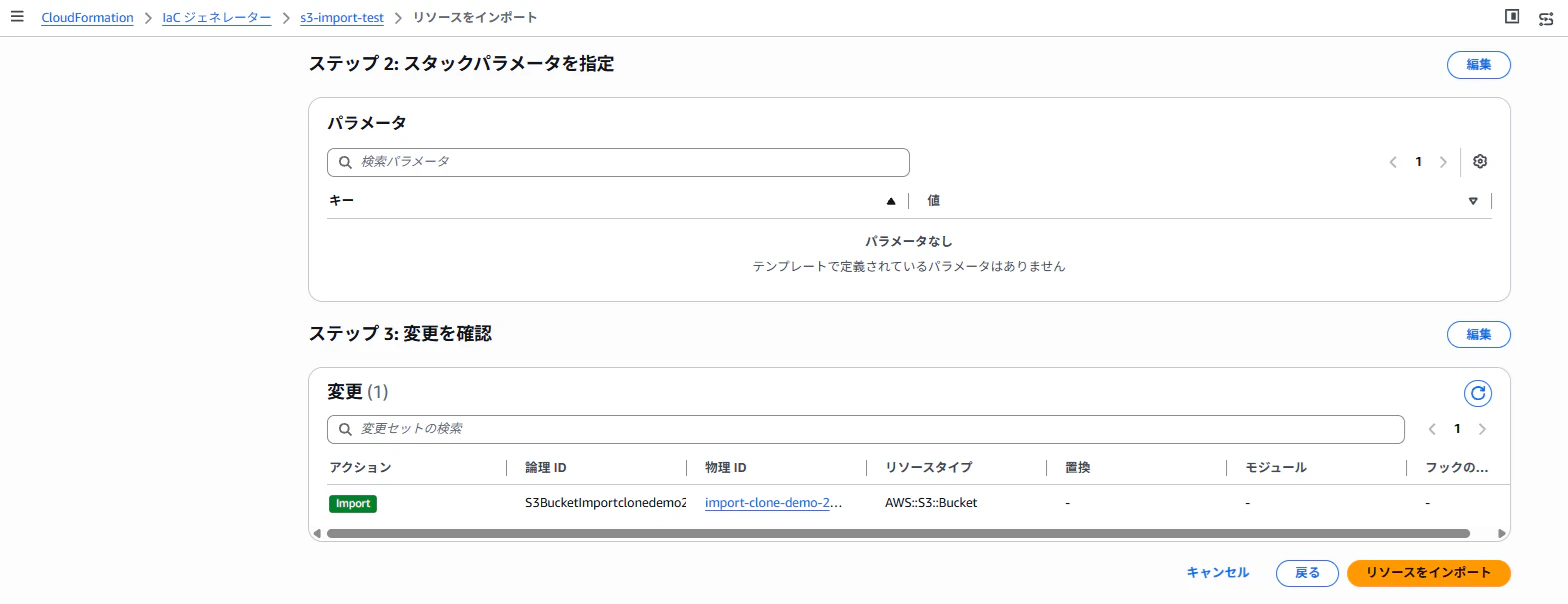1568x604 pixels.
Task: Click the changes table horizontal scrollbar
Action: pyautogui.click(x=898, y=534)
